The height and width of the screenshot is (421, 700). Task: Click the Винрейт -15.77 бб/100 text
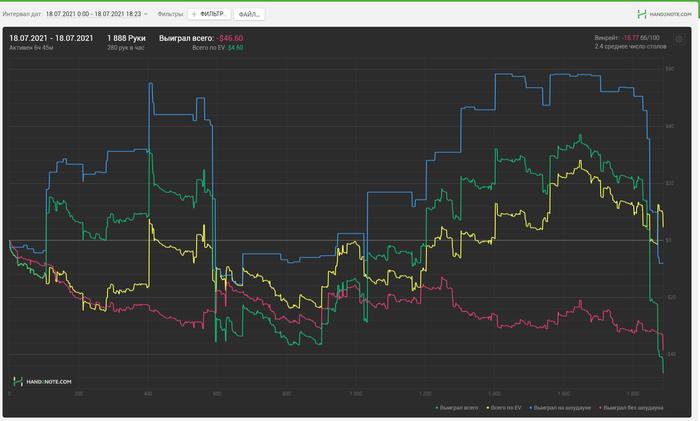[x=627, y=38]
